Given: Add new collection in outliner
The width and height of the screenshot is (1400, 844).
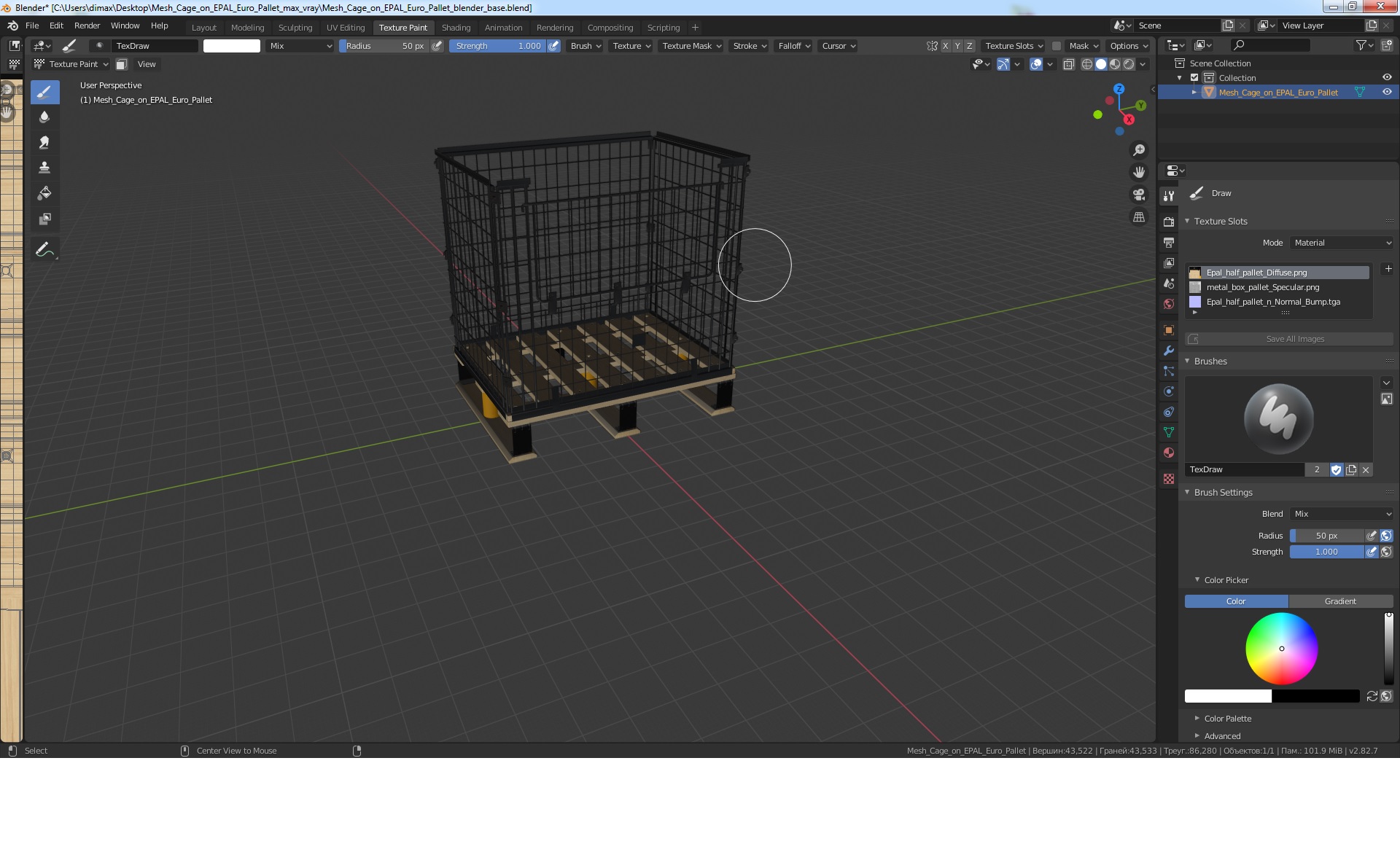Looking at the screenshot, I should point(1387,45).
